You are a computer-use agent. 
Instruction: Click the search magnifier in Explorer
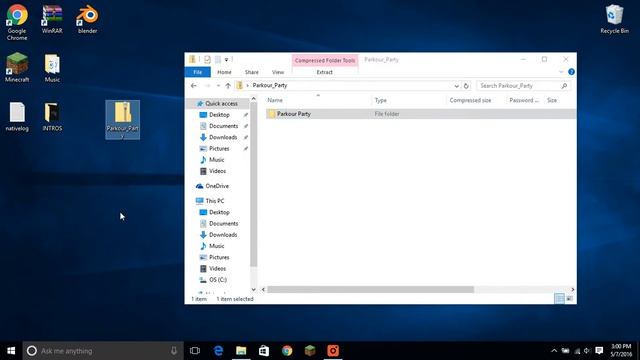coord(564,86)
